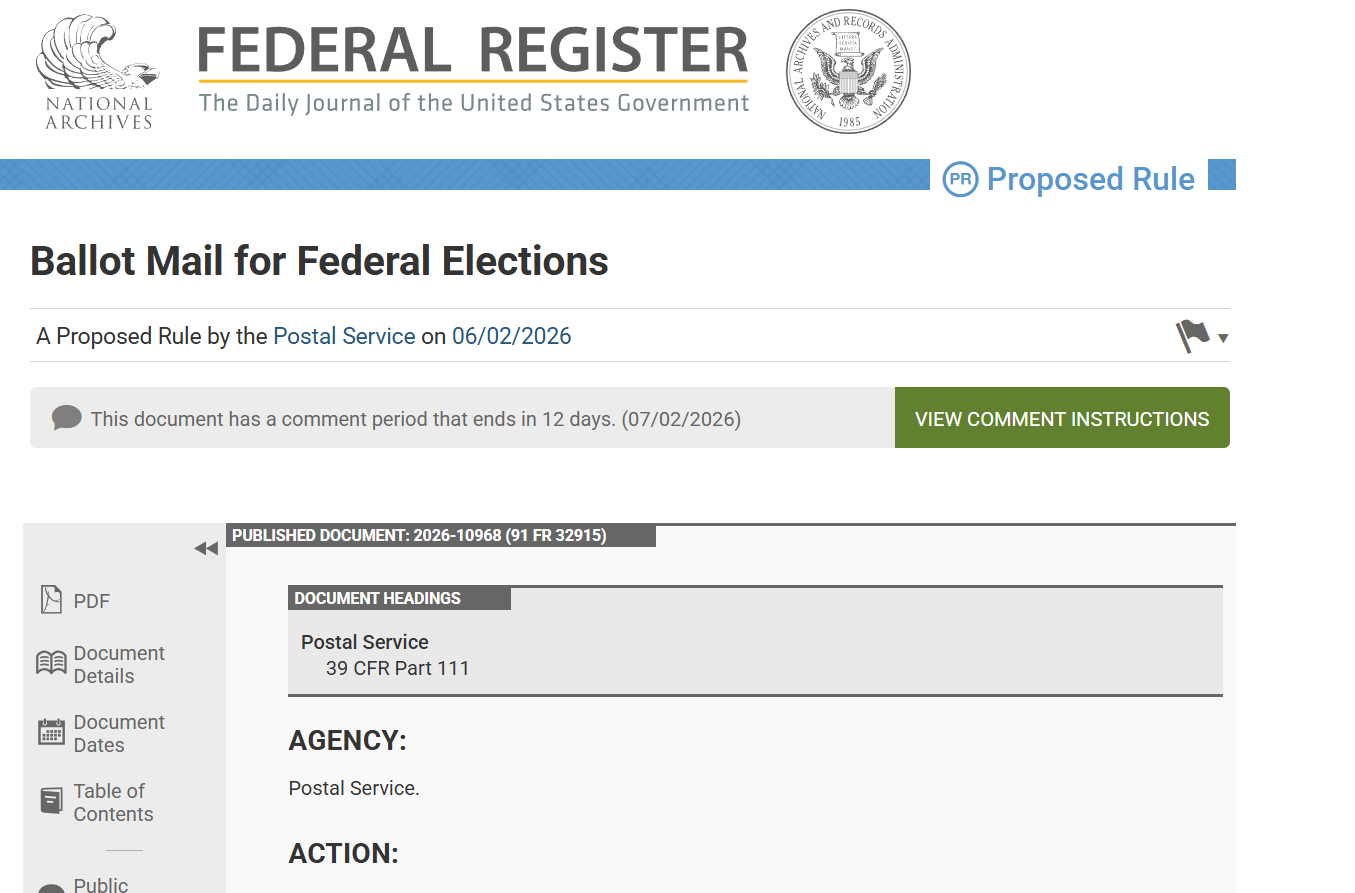Viewport: 1355px width, 893px height.
Task: Click the Public comments sidebar icon
Action: (x=51, y=888)
